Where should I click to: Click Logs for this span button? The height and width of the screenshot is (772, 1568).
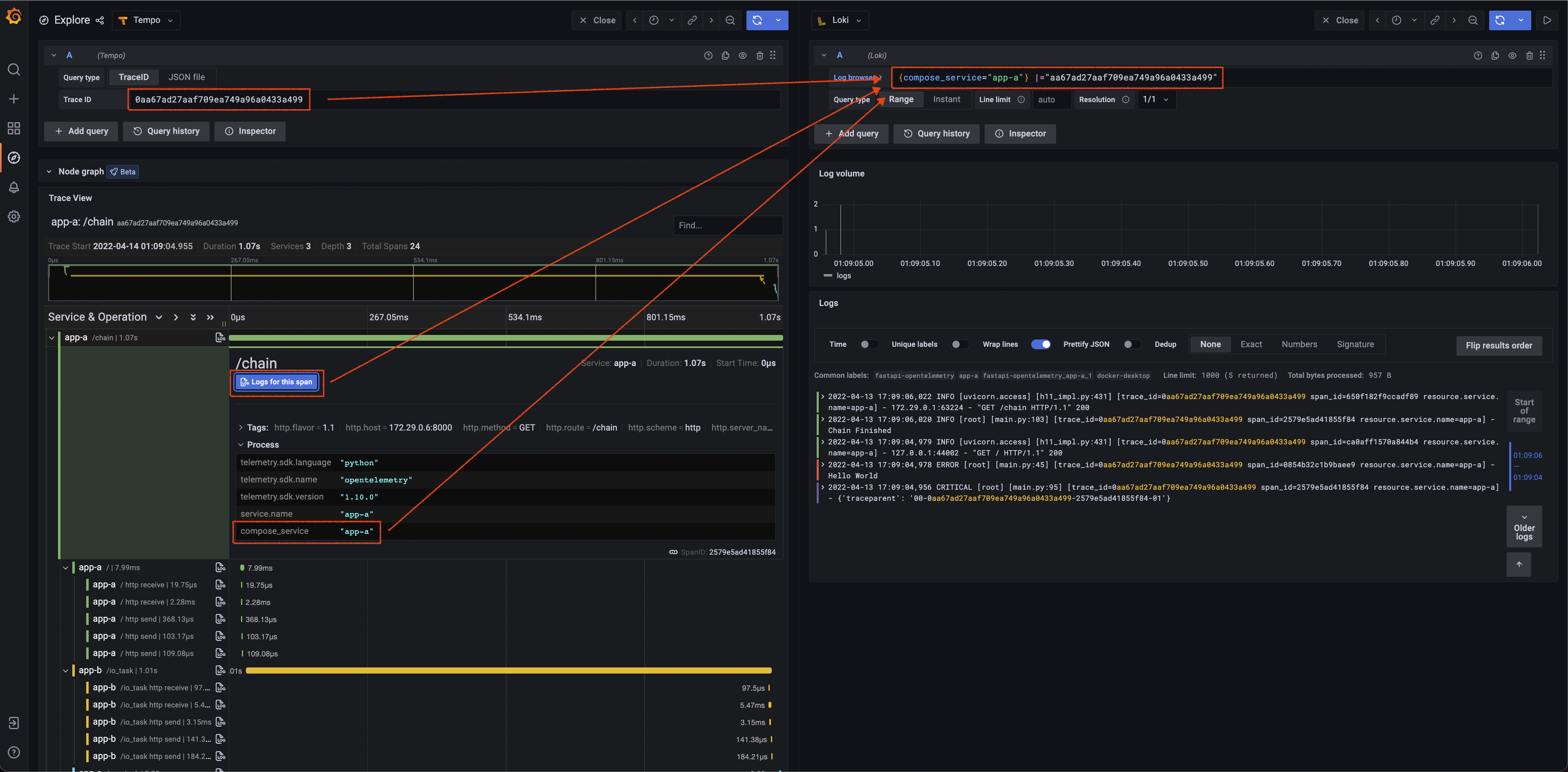[276, 382]
